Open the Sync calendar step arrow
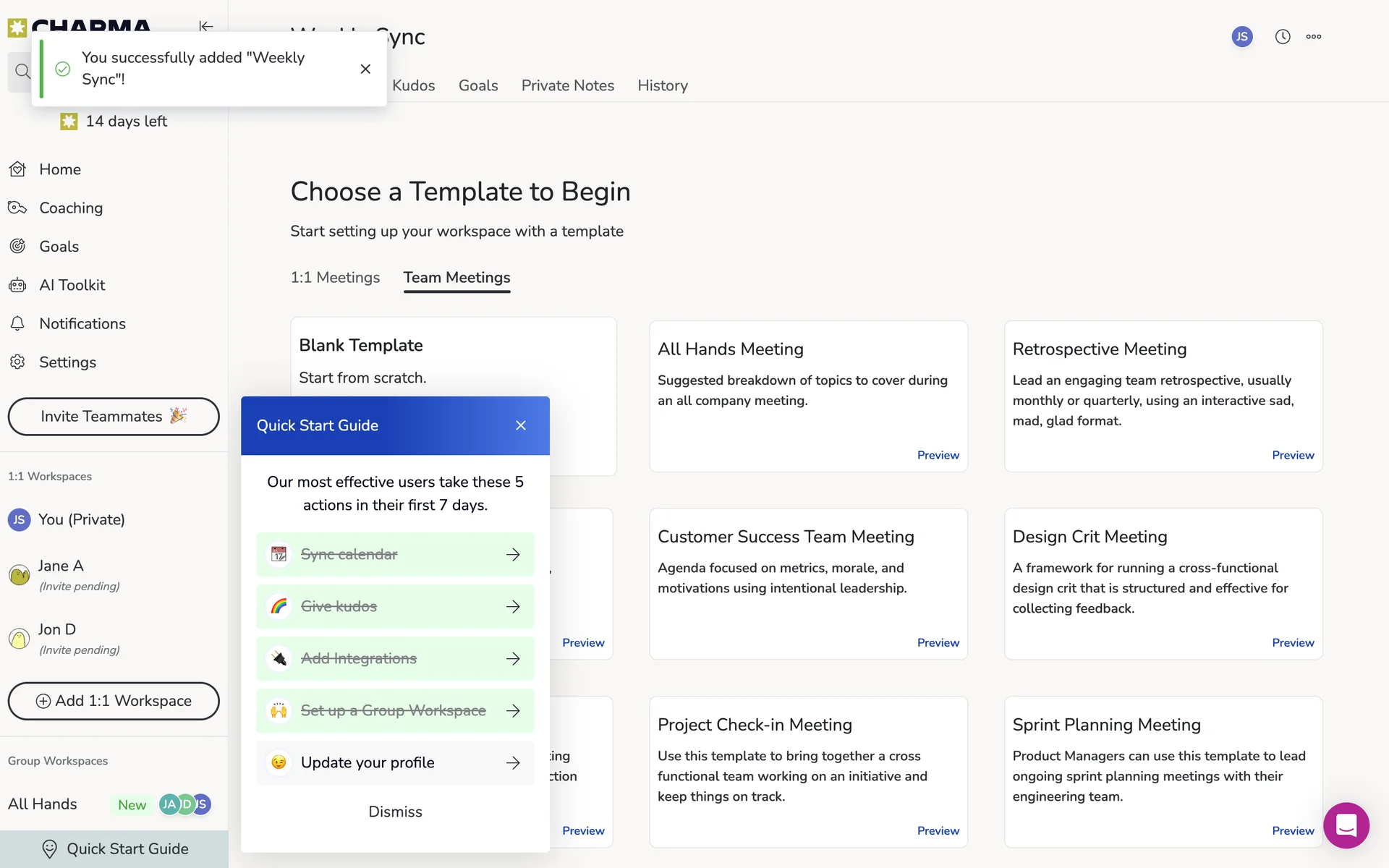 [x=513, y=554]
